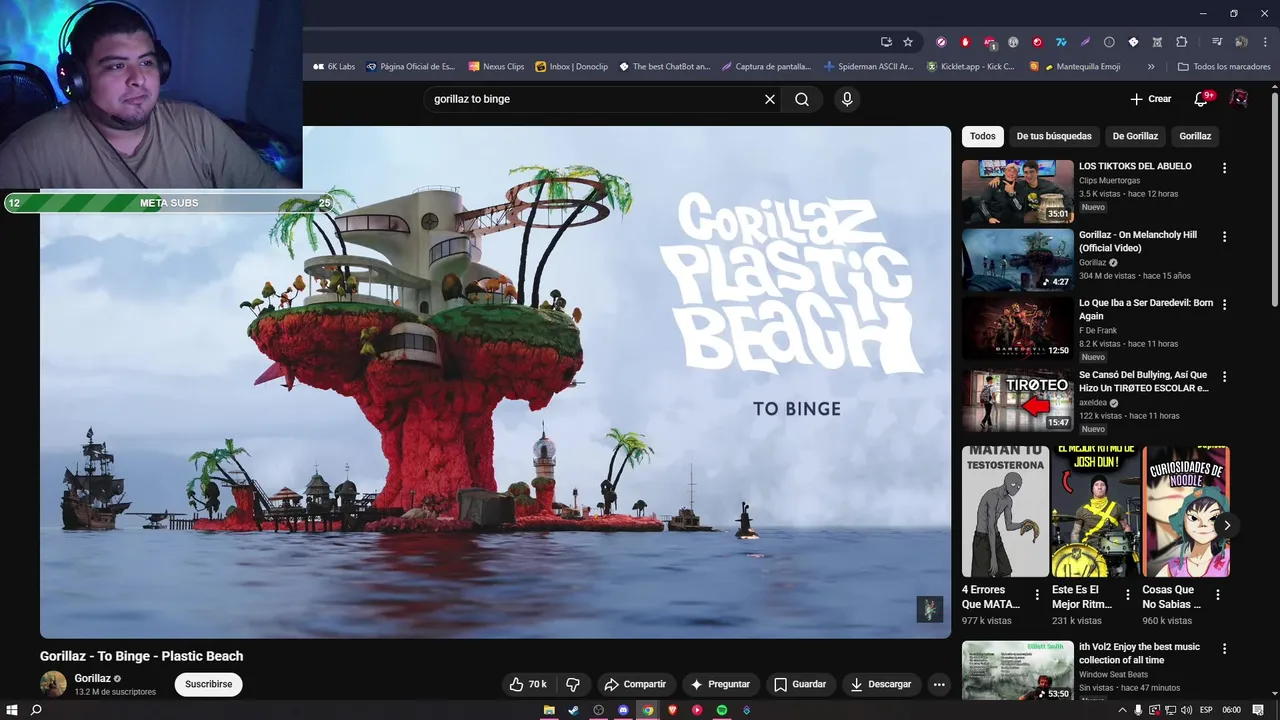Like the video with thumbs up
Viewport: 1280px width, 720px height.
point(528,684)
